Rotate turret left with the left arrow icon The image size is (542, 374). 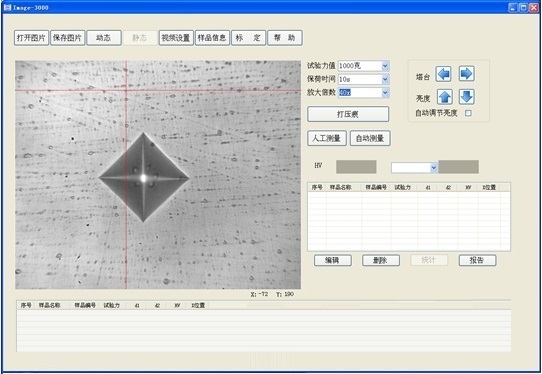click(x=443, y=74)
